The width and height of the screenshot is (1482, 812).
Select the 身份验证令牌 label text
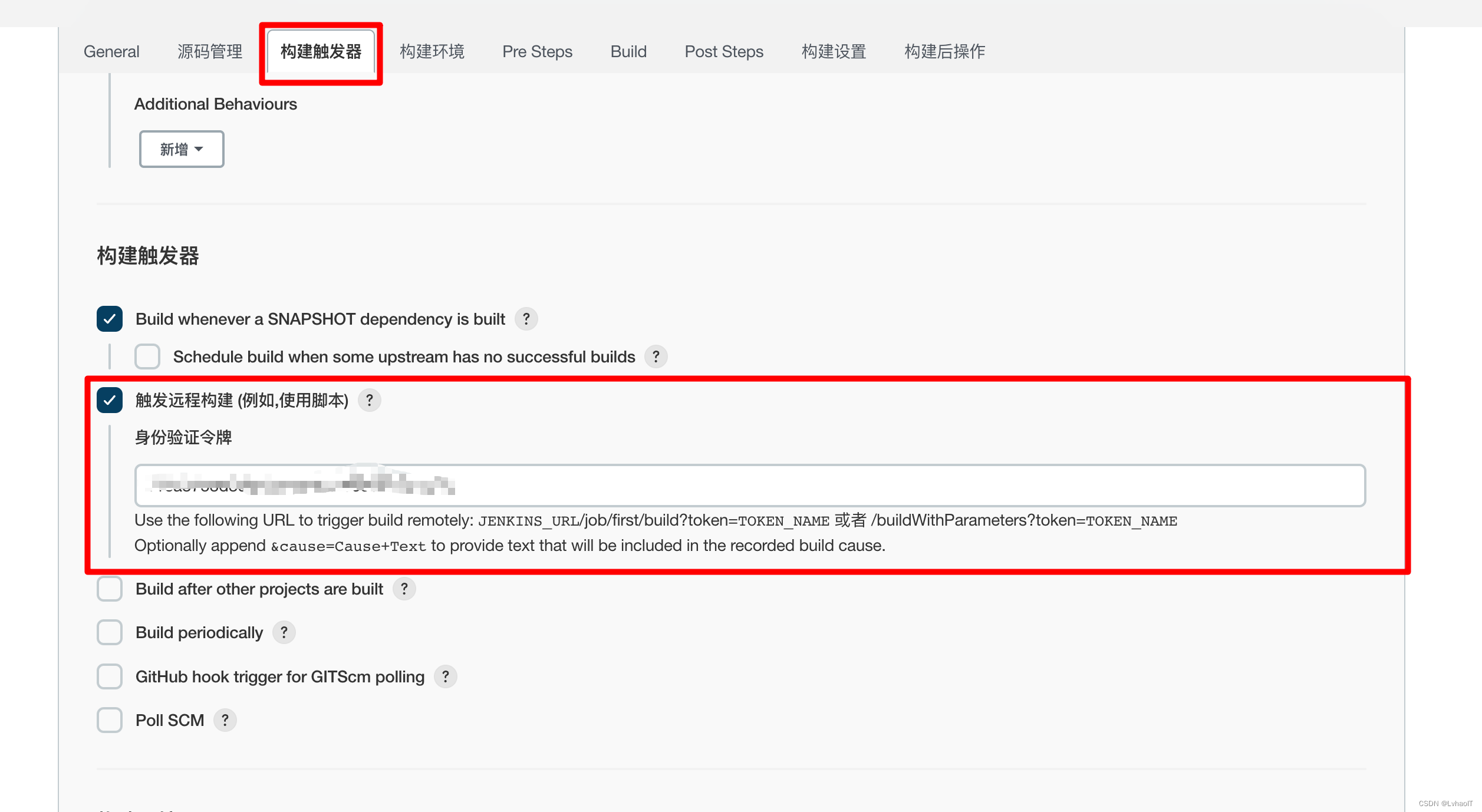click(x=183, y=438)
